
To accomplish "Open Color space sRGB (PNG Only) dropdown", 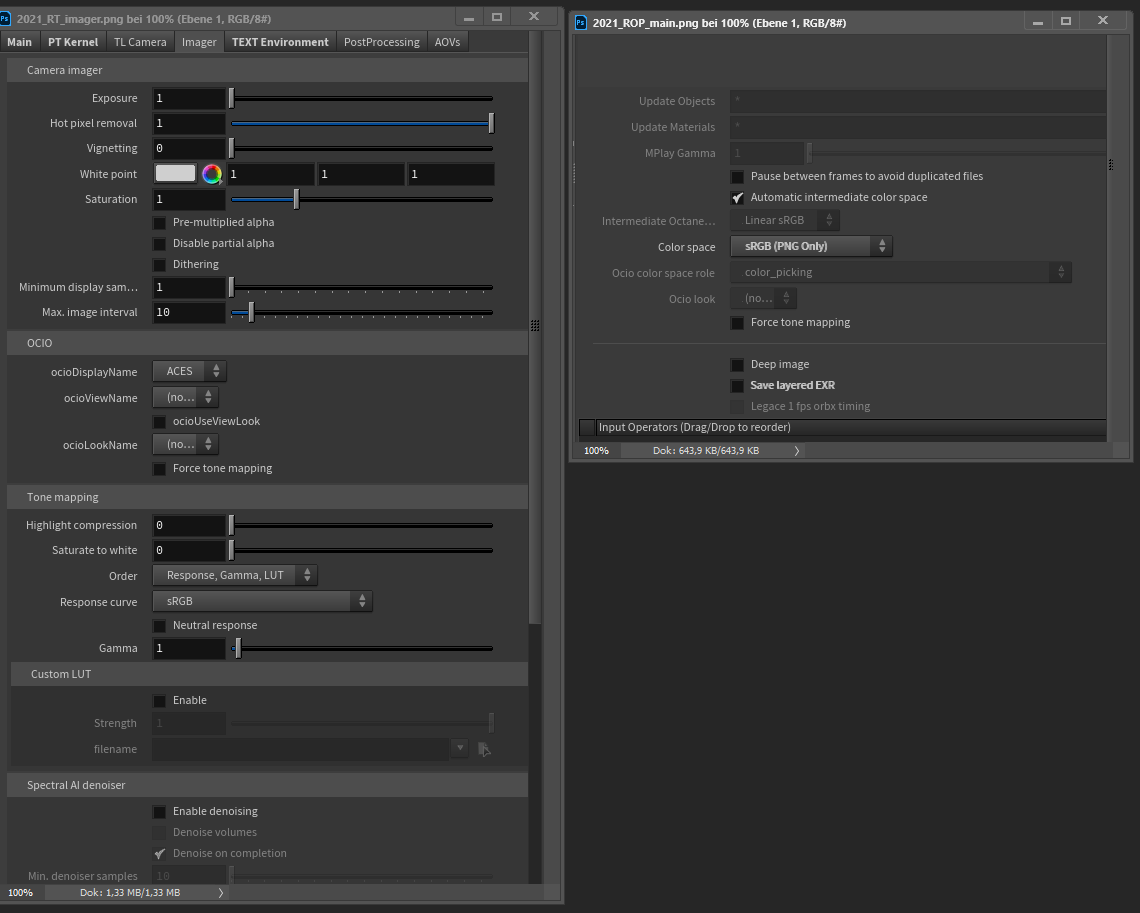I will pyautogui.click(x=811, y=246).
